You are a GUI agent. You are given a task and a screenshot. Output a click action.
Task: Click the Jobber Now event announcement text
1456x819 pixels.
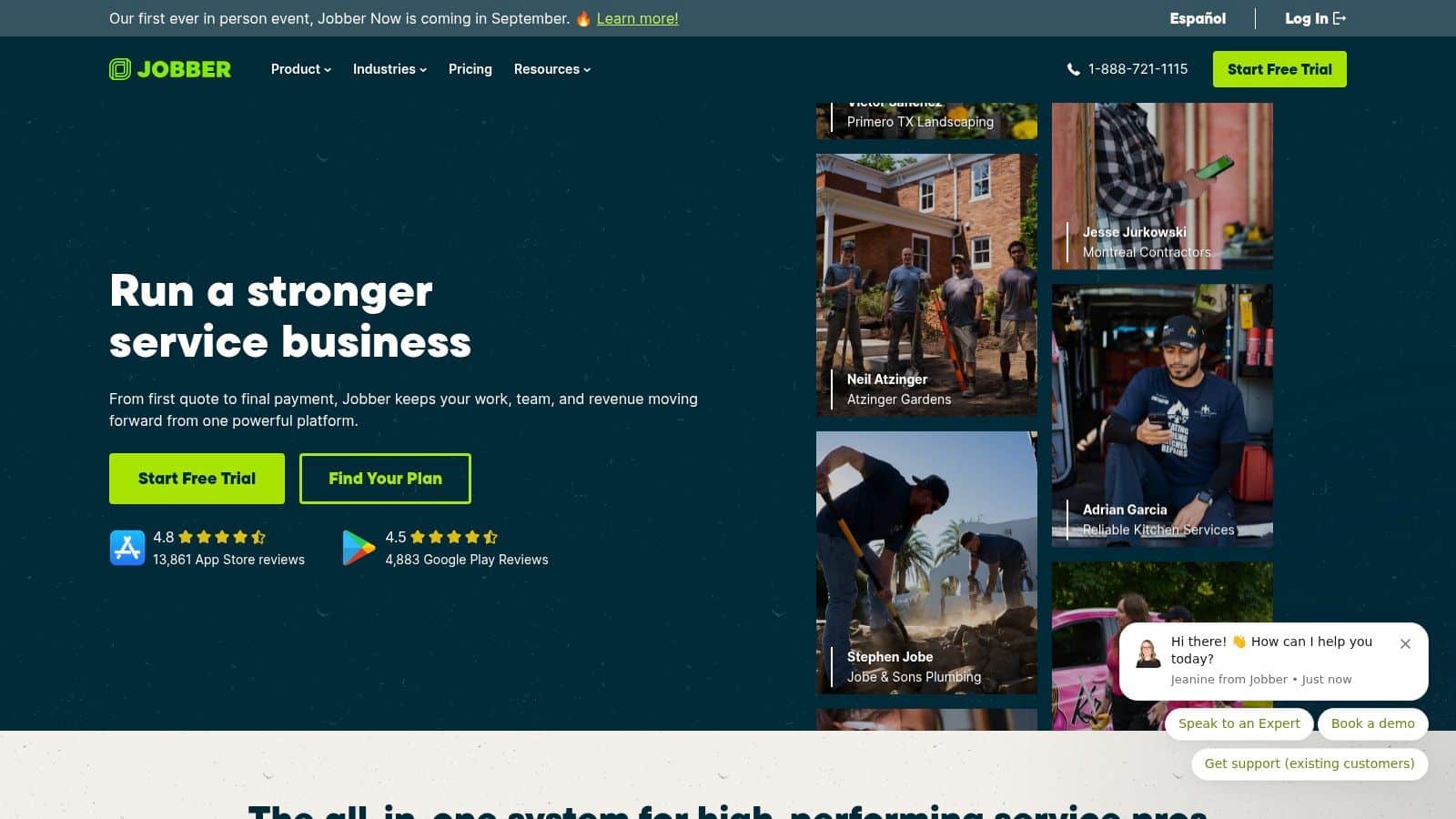coord(339,18)
